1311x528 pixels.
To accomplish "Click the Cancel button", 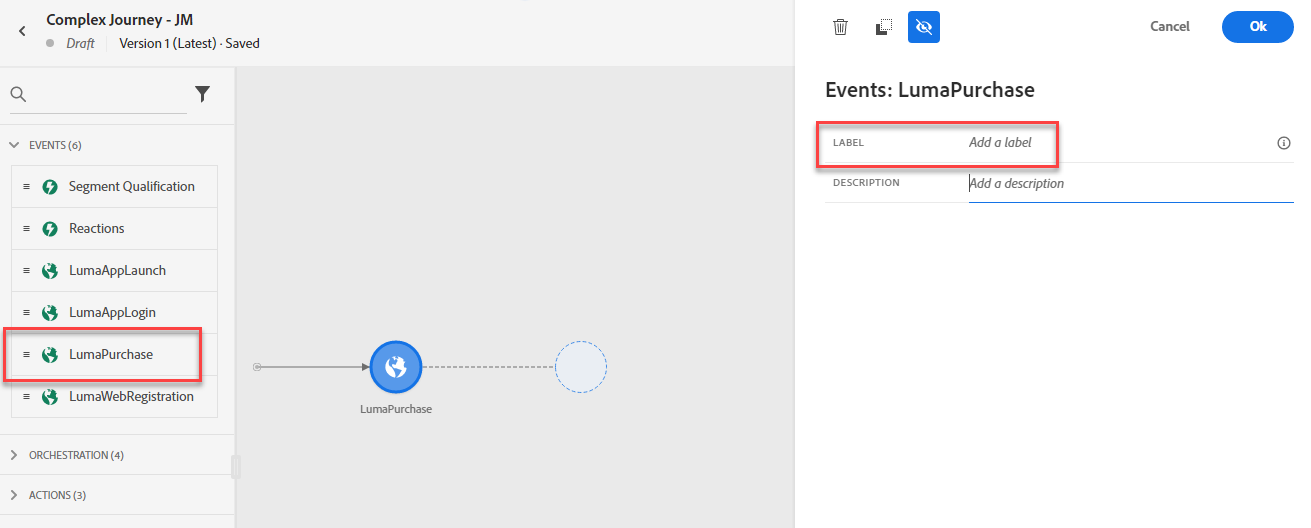I will click(1170, 27).
